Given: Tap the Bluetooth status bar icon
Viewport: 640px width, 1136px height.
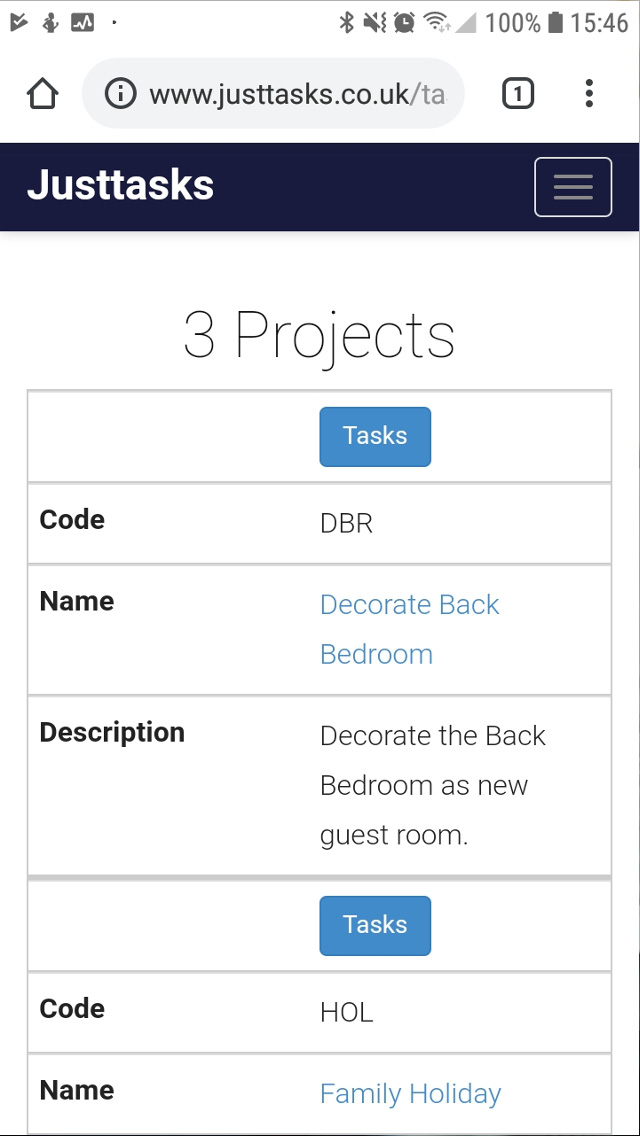Looking at the screenshot, I should pyautogui.click(x=347, y=22).
